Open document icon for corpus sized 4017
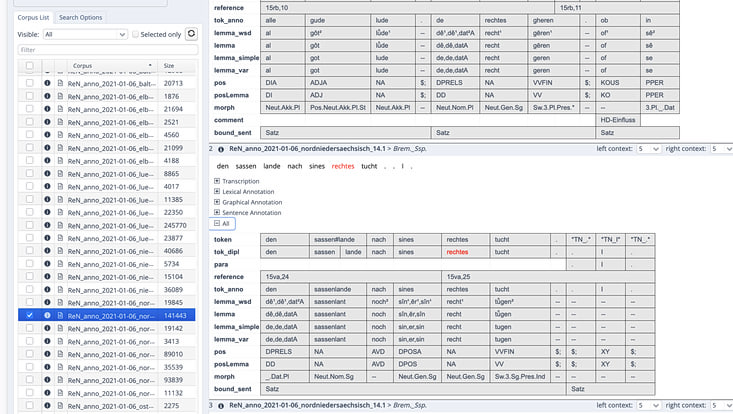The height and width of the screenshot is (414, 733). point(60,186)
